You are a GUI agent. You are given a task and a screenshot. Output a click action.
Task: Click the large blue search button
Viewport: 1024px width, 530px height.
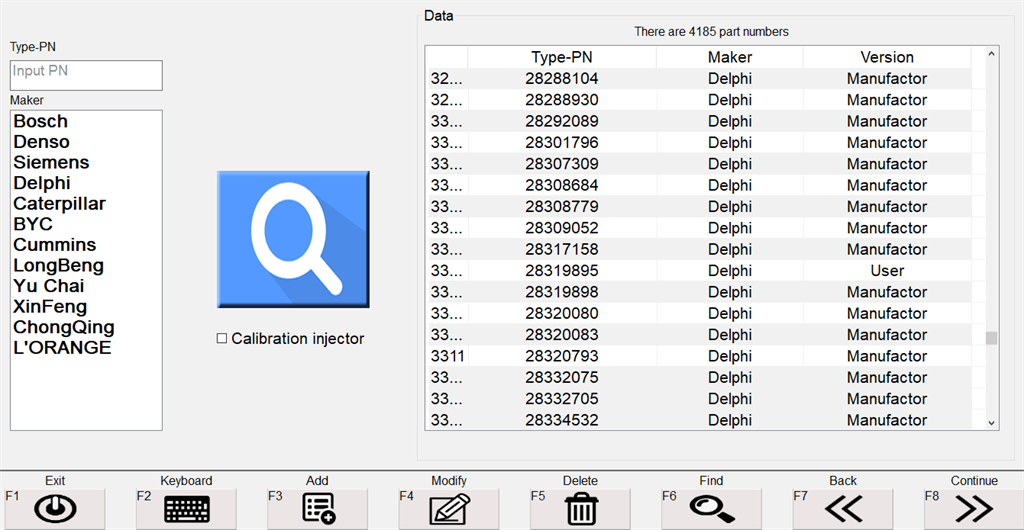coord(293,239)
